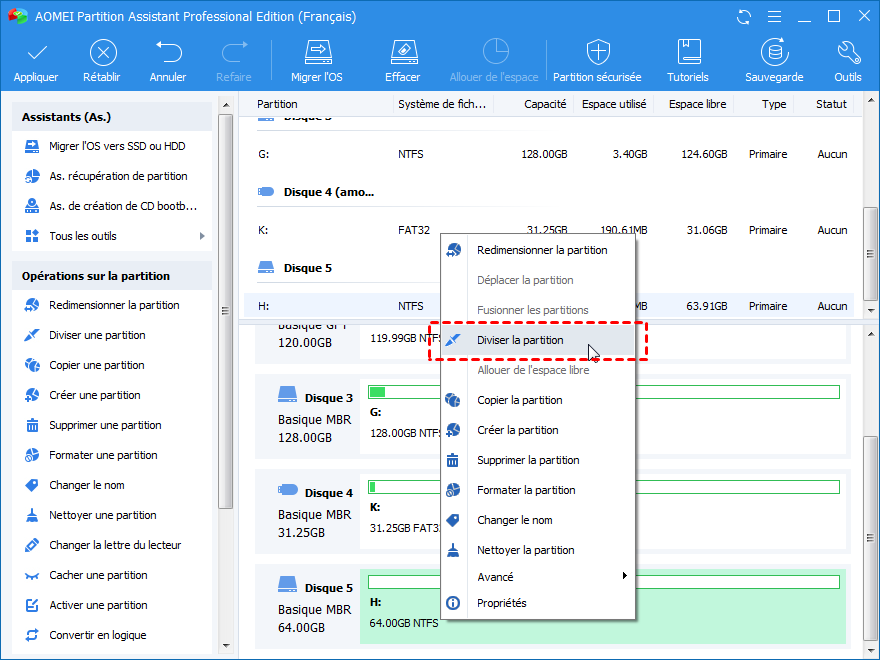Open the Tutoriels book icon

[688, 53]
